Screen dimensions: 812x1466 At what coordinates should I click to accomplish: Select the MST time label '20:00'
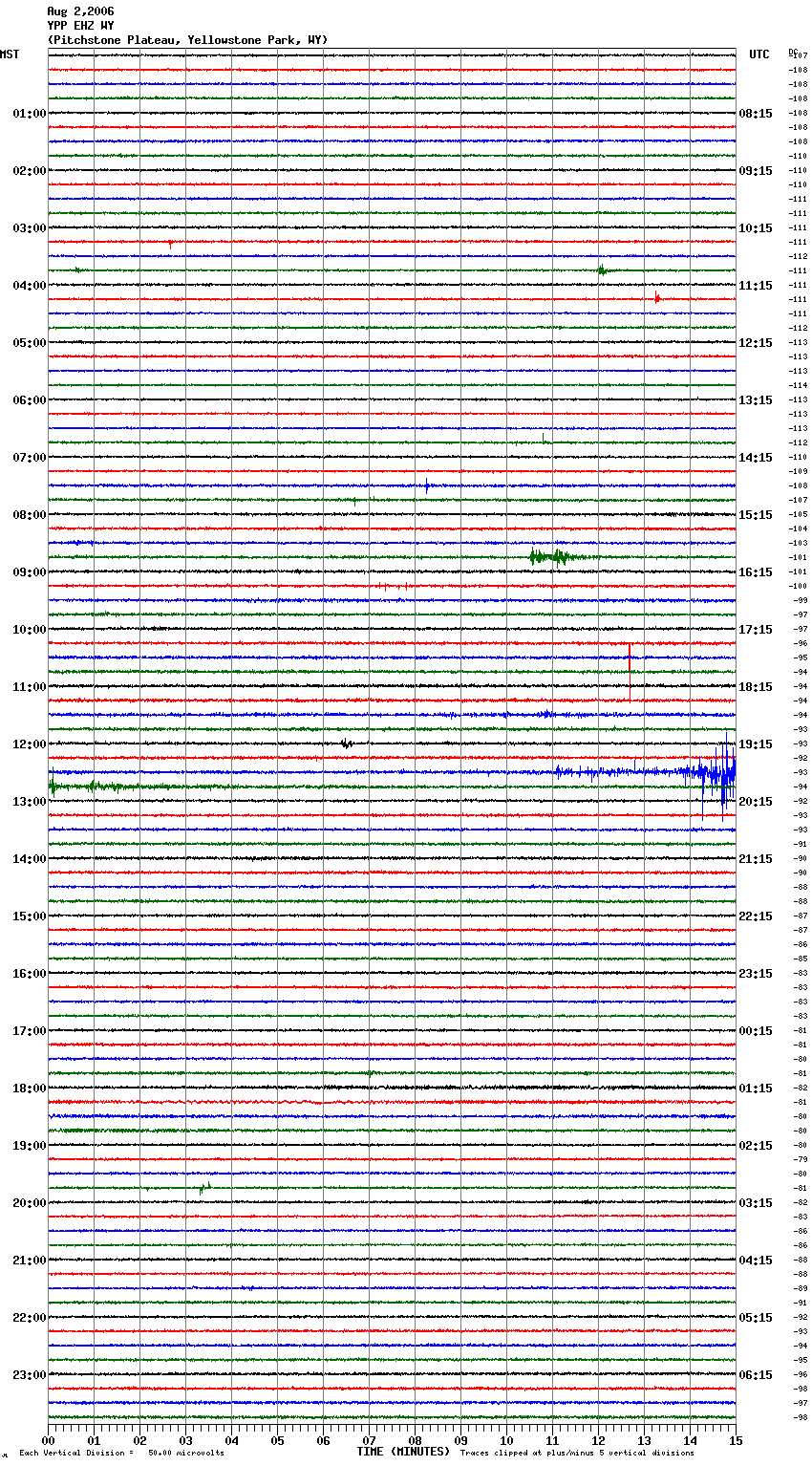click(x=30, y=1203)
